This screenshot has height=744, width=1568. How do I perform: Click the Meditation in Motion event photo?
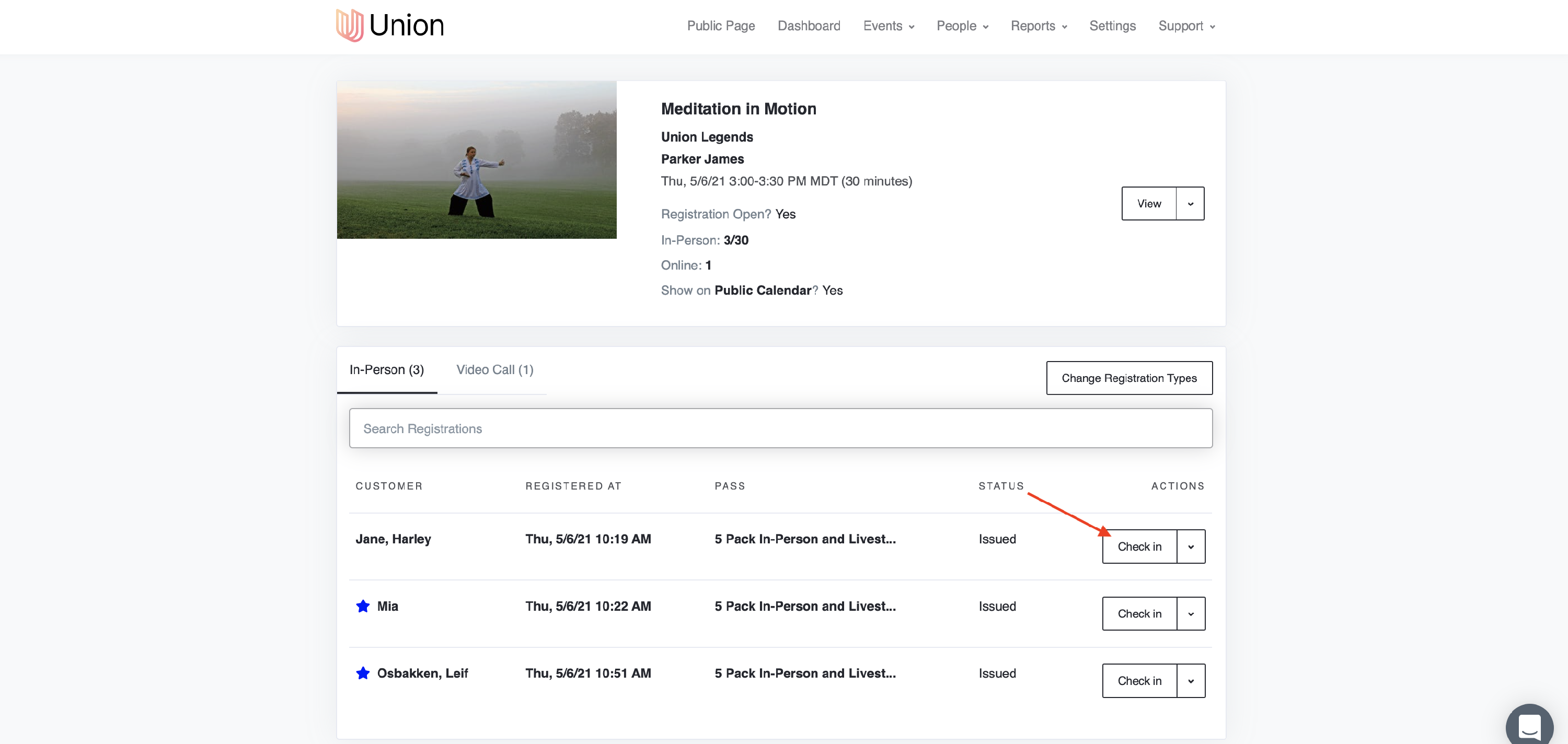point(476,160)
